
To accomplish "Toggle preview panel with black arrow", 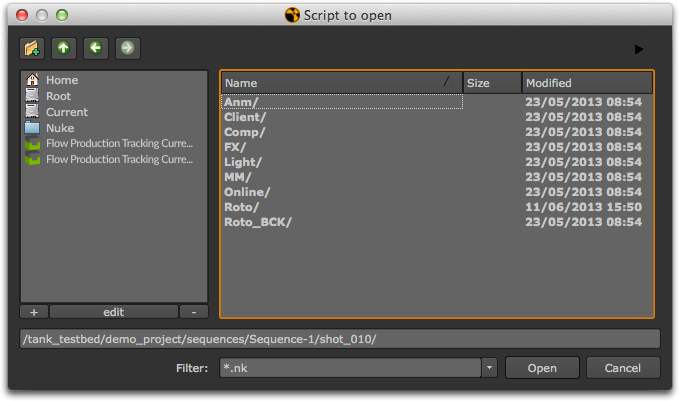I will (639, 49).
